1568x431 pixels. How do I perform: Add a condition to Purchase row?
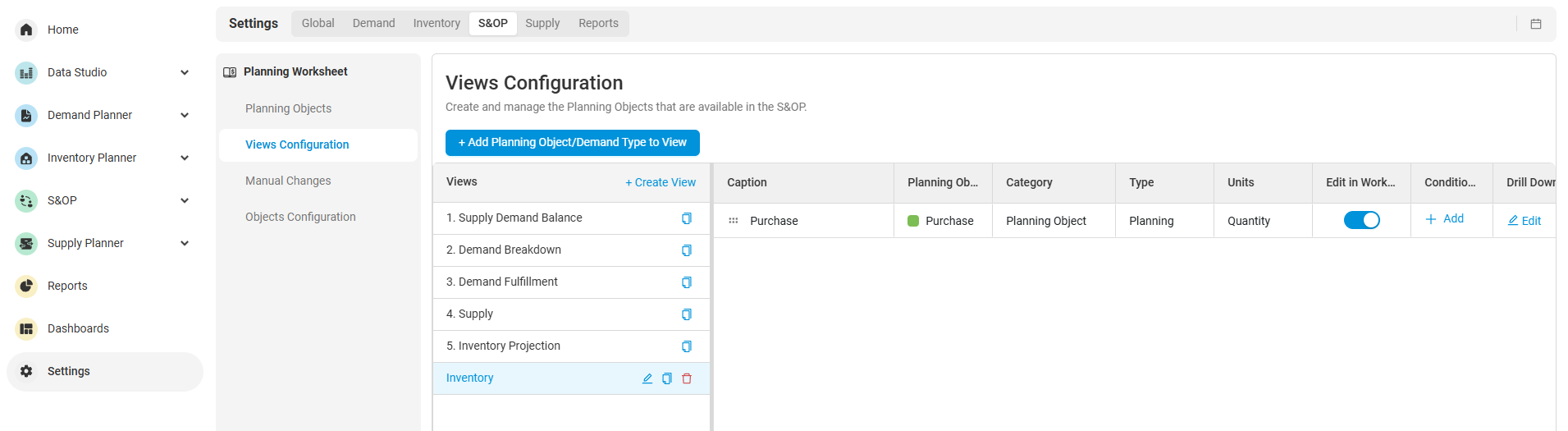pyautogui.click(x=1445, y=218)
